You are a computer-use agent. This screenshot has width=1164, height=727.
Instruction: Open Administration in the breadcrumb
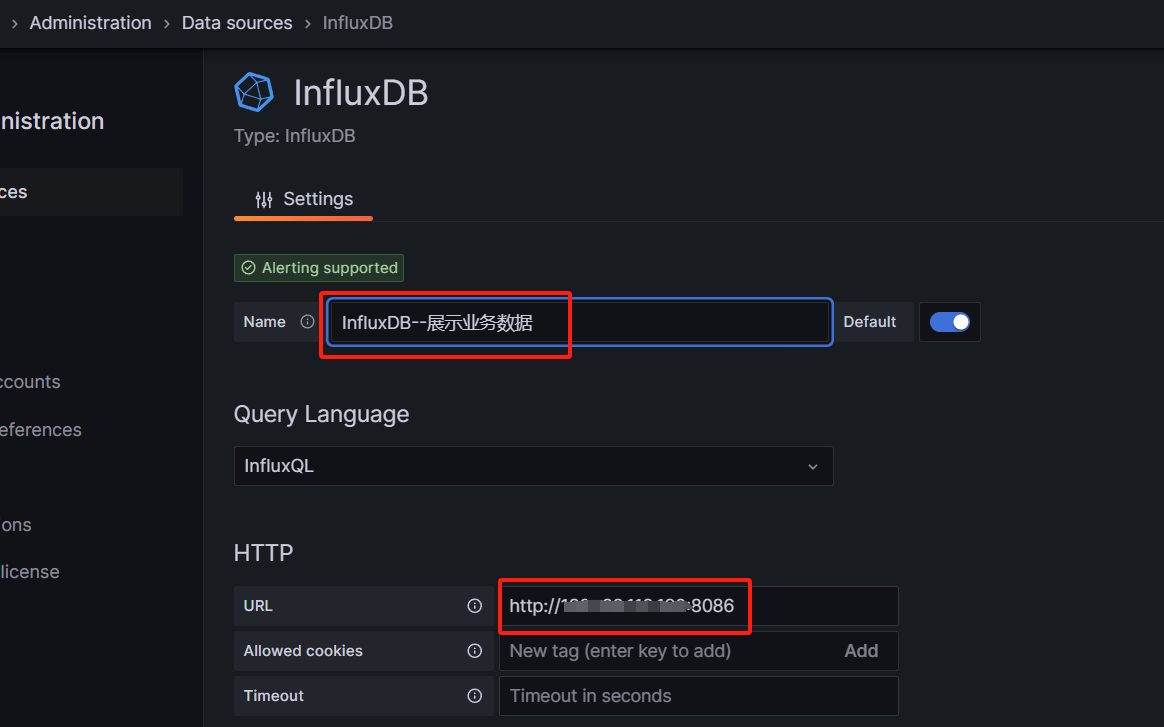click(x=91, y=23)
